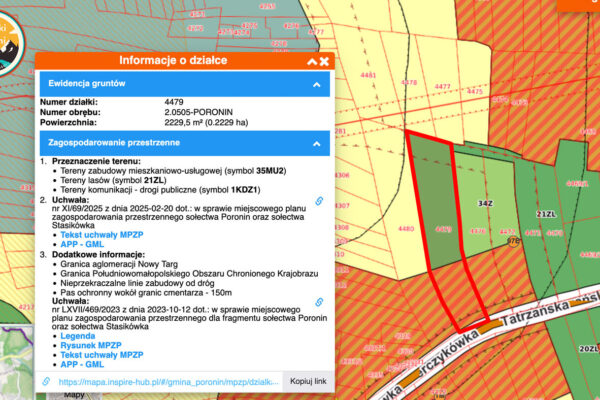Open link icon next to uchwała LXVII/469/2023
This screenshot has height=400, width=600.
coord(319,302)
